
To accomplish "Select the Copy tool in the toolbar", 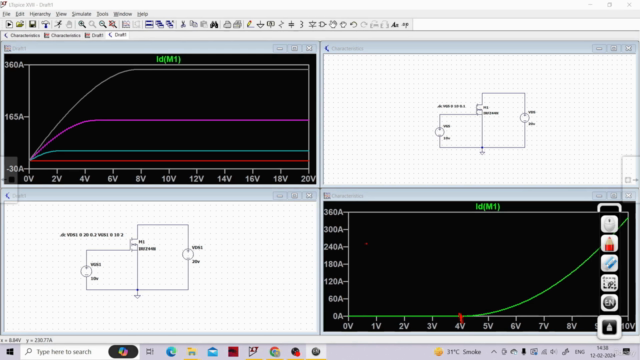I will point(193,24).
